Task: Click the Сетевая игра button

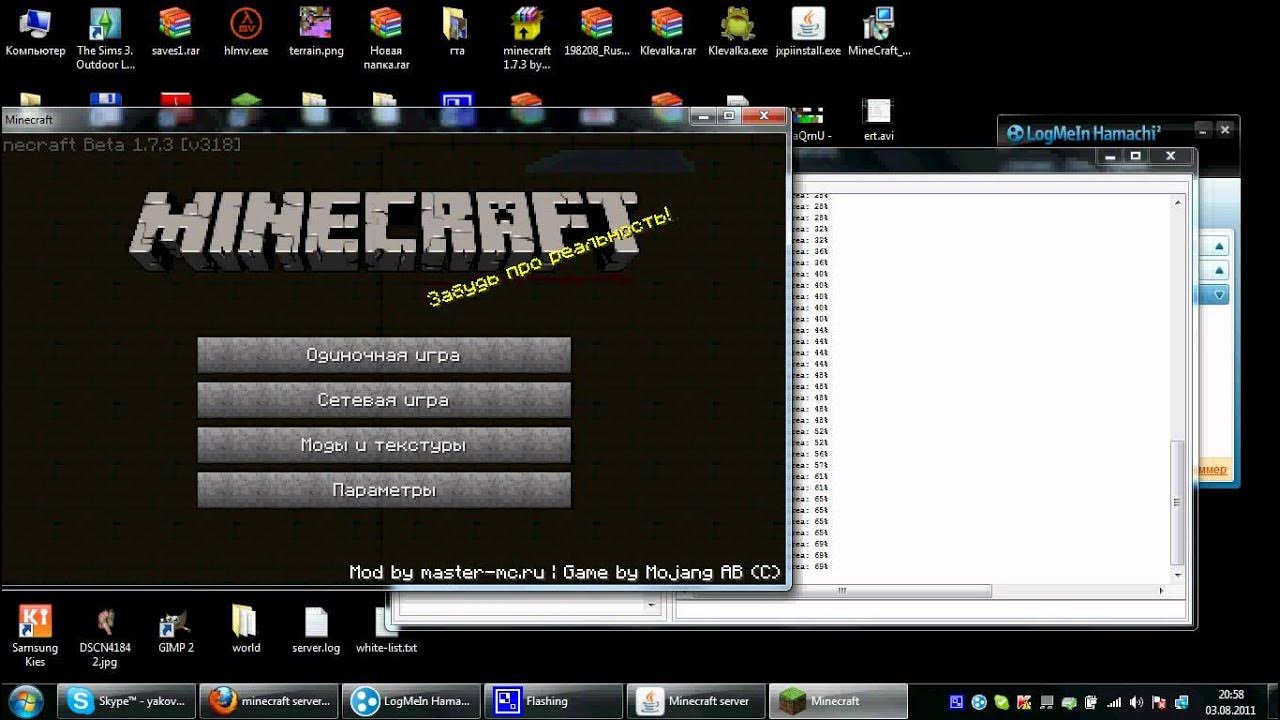Action: click(x=384, y=400)
